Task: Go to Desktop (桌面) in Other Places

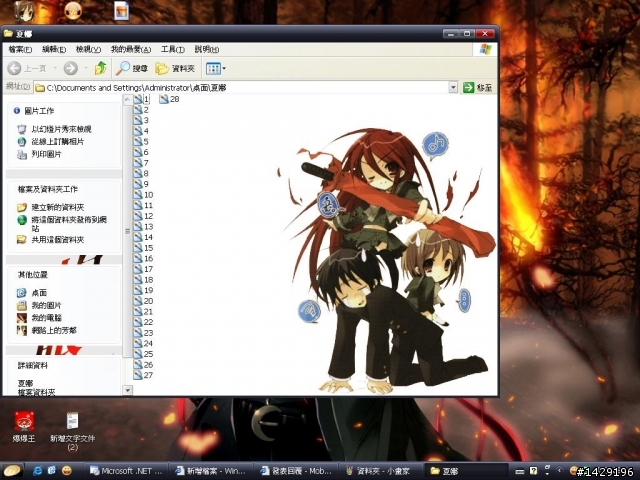Action: [39, 293]
